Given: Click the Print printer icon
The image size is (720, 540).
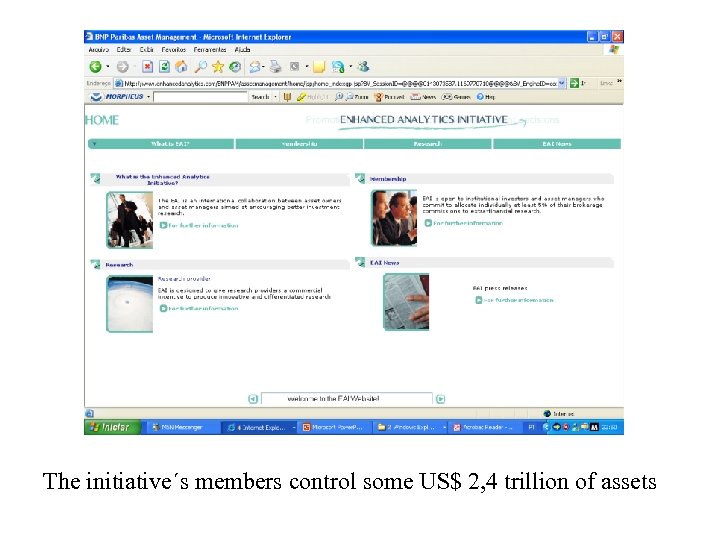Looking at the screenshot, I should [x=276, y=67].
